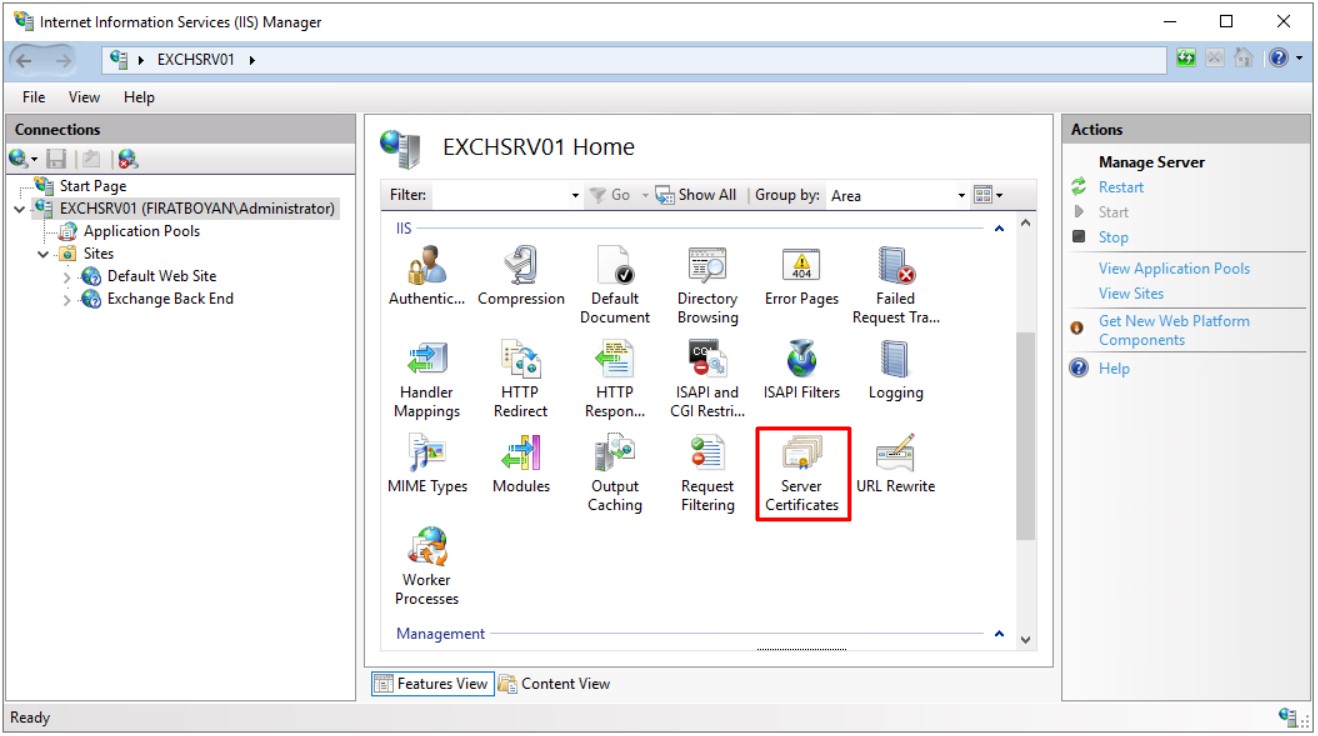The width and height of the screenshot is (1318, 736).
Task: Click View Application Pools link
Action: (x=1174, y=268)
